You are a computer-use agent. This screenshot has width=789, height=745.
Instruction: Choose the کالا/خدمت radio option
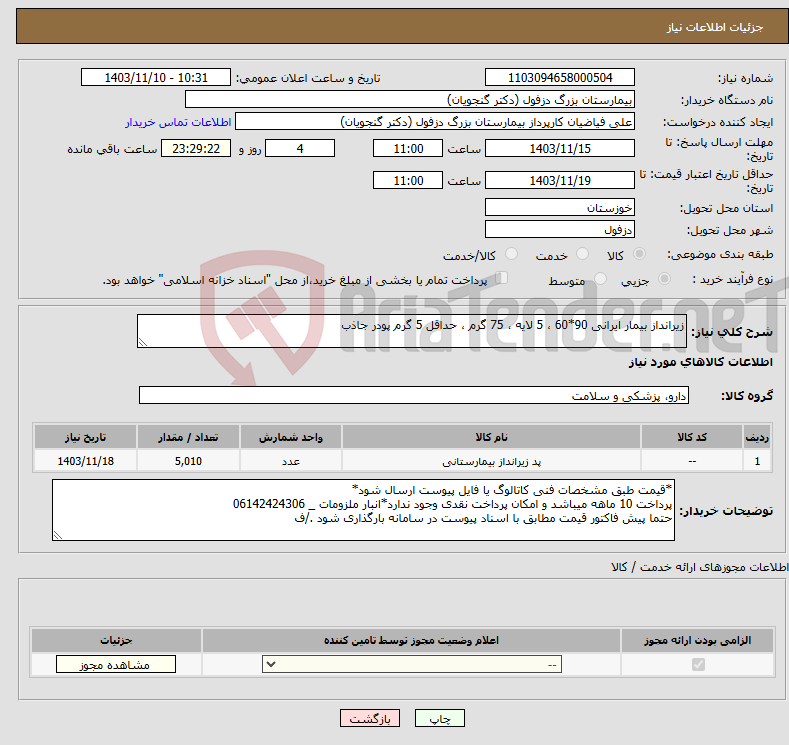pyautogui.click(x=511, y=255)
